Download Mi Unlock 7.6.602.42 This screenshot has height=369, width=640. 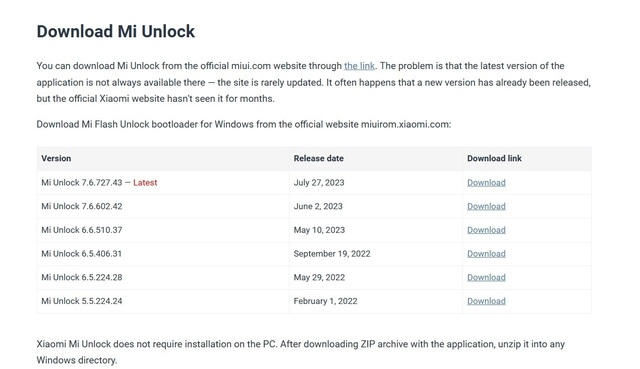coord(486,206)
